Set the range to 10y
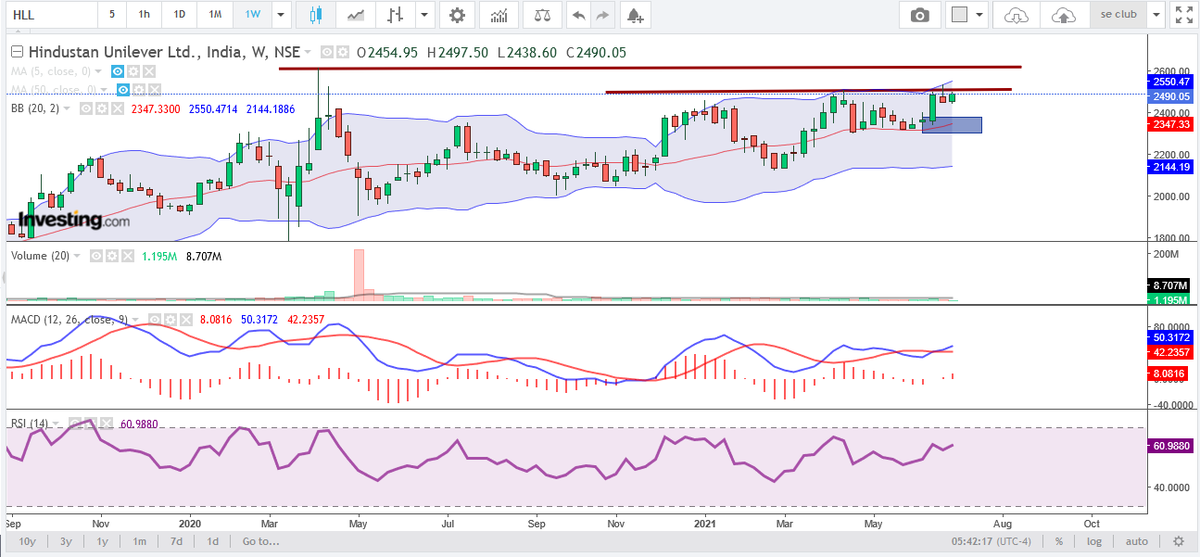 tap(27, 541)
